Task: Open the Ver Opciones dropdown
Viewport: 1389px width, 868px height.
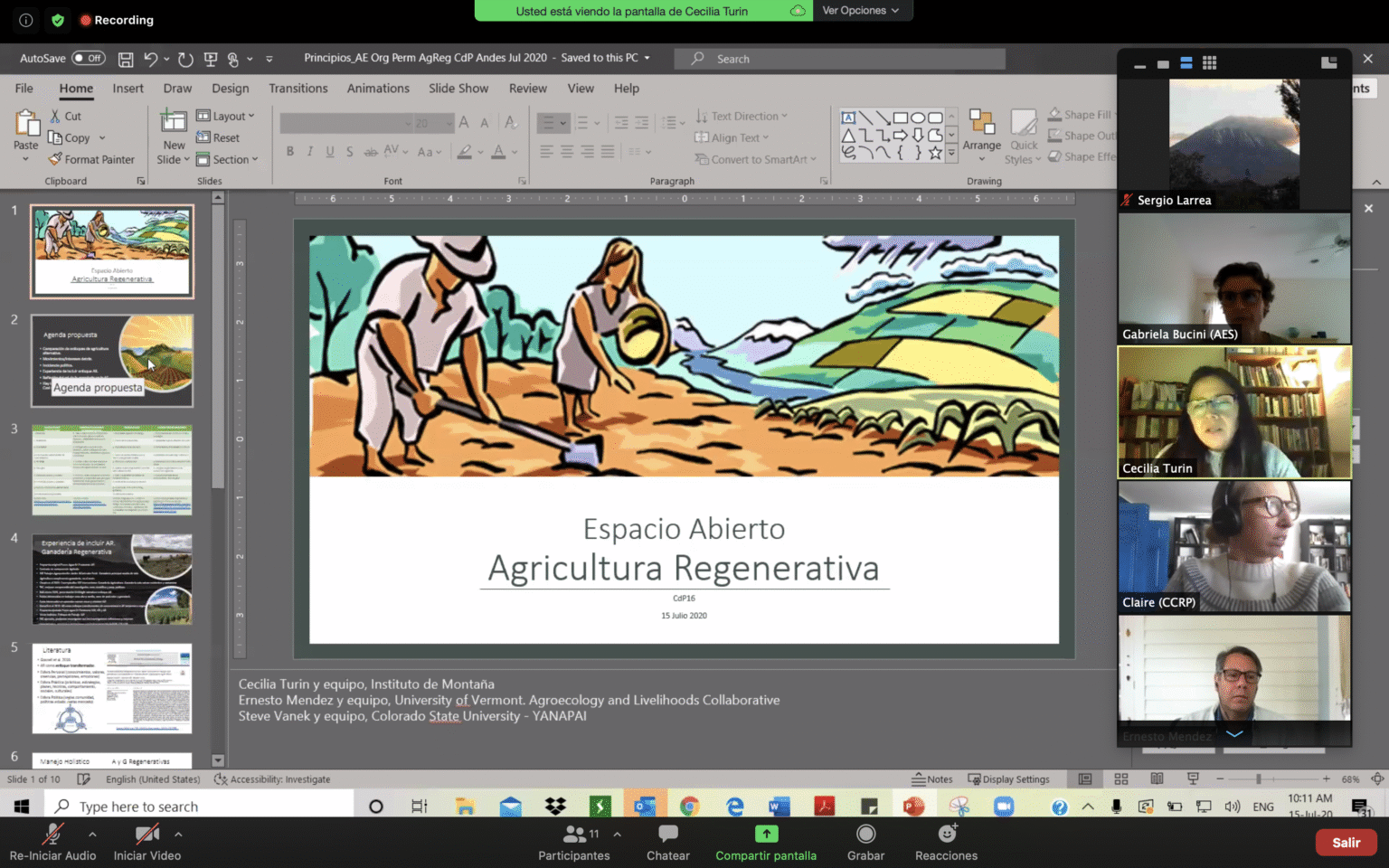Action: 860,11
